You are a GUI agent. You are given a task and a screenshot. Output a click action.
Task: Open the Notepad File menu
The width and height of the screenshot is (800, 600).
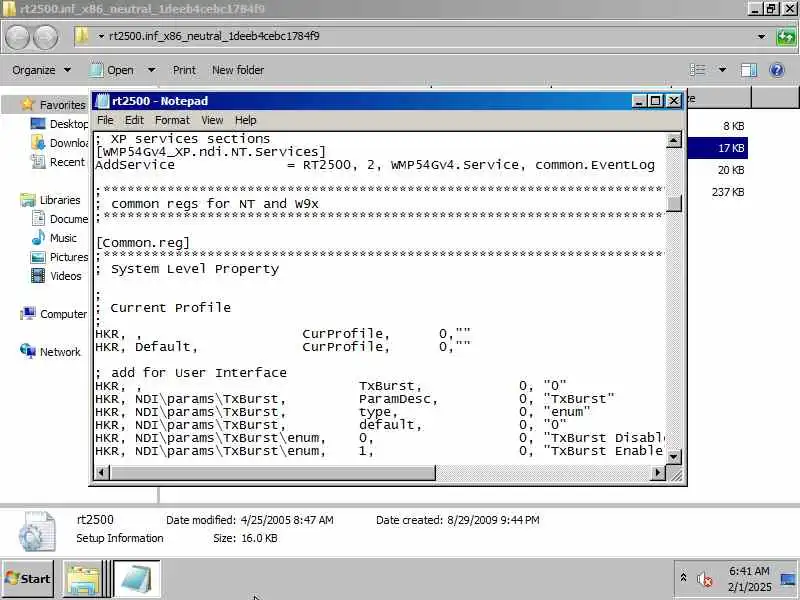(105, 120)
